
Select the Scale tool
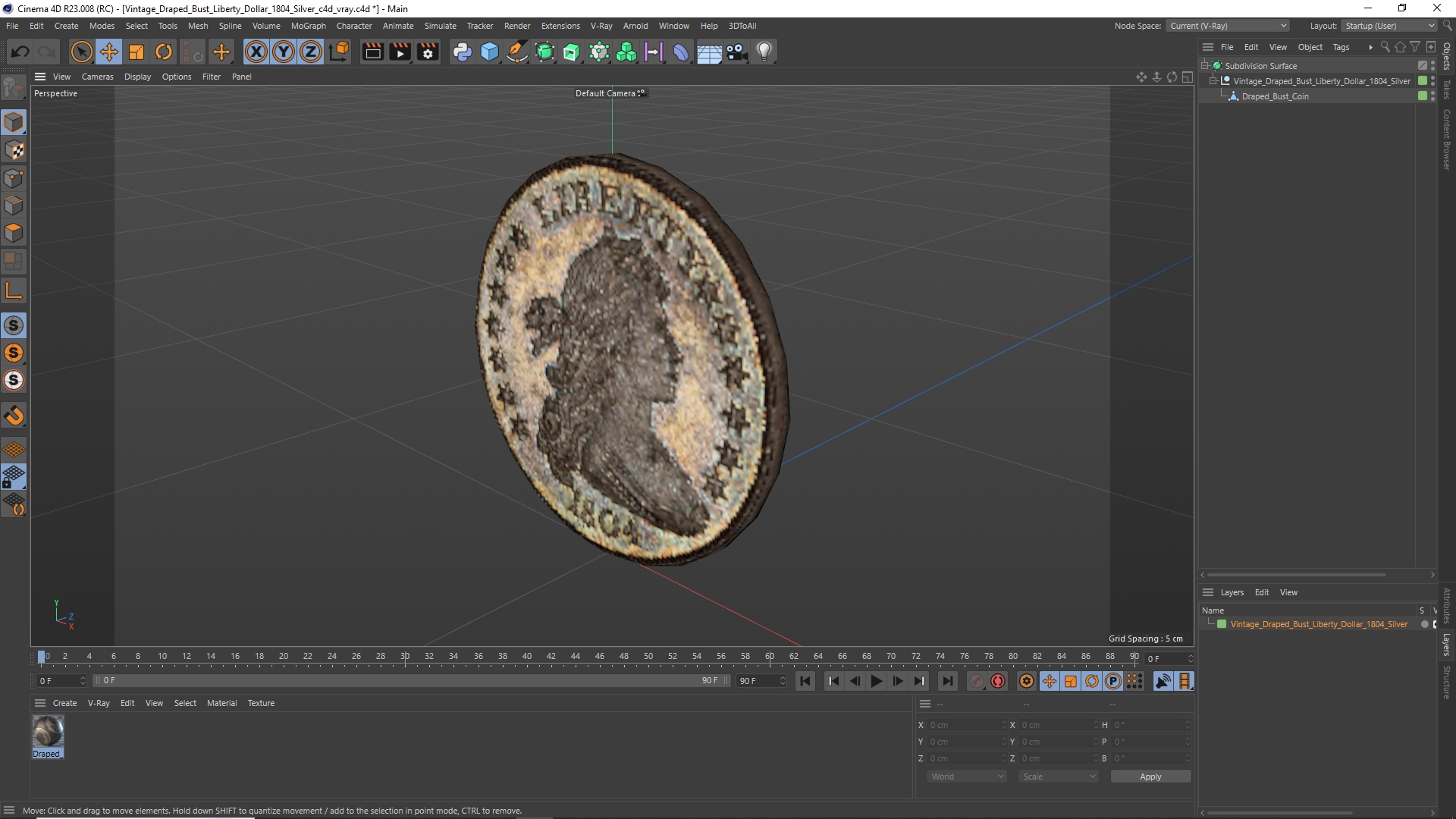136,52
